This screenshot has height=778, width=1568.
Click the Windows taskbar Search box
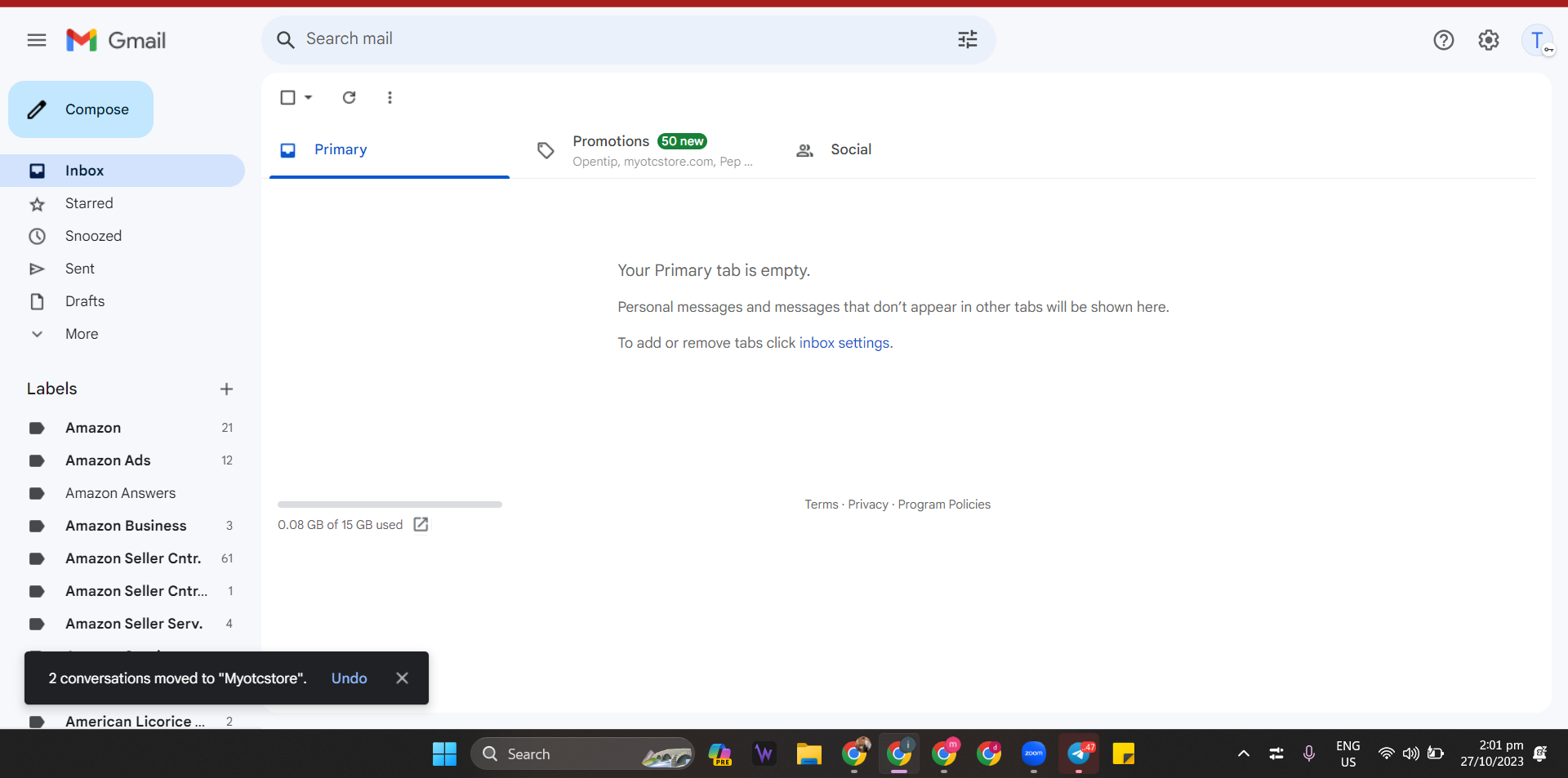click(582, 754)
